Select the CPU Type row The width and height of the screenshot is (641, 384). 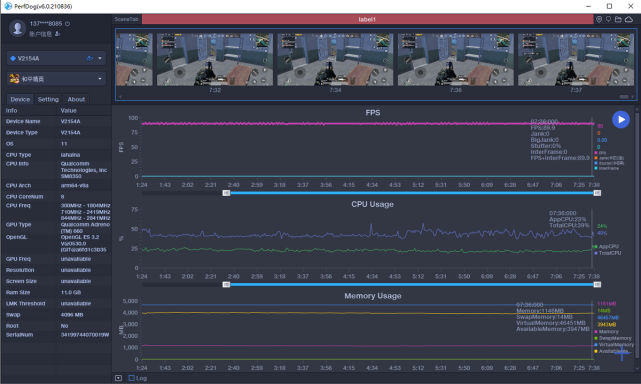(x=56, y=155)
